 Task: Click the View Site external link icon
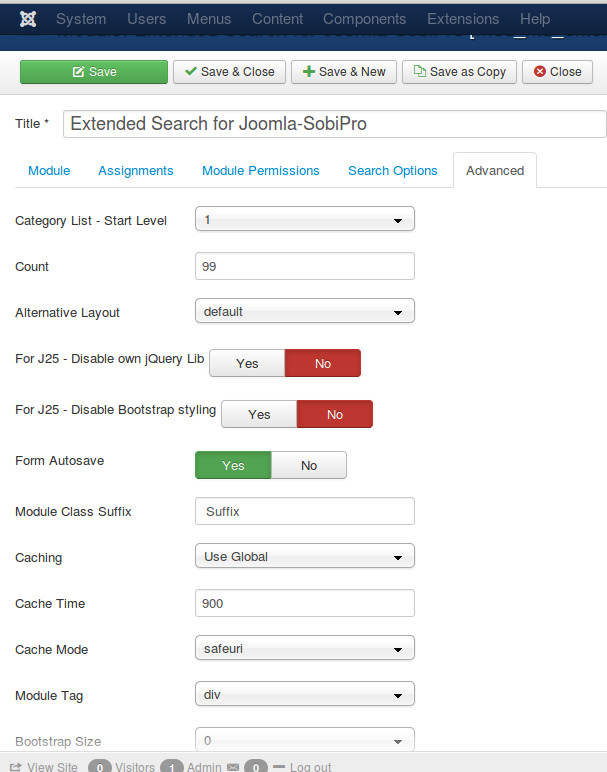(x=16, y=767)
